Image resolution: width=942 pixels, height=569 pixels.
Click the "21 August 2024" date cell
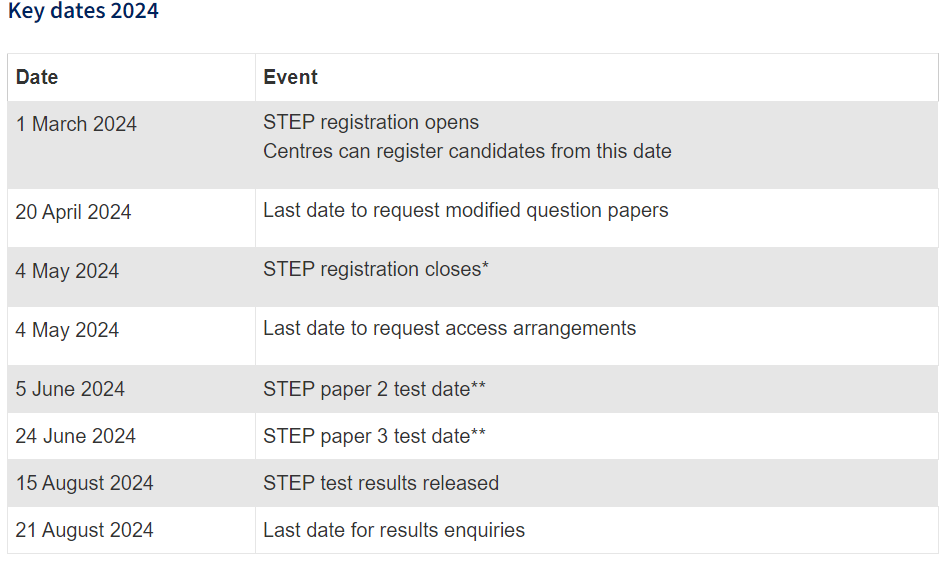(x=84, y=530)
